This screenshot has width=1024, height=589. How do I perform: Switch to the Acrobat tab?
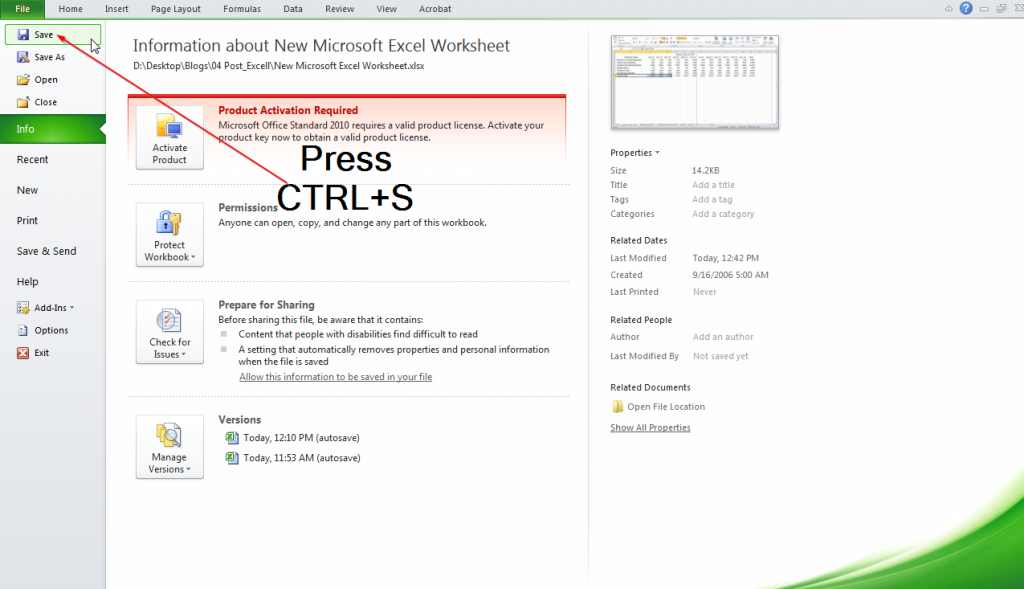[x=435, y=8]
